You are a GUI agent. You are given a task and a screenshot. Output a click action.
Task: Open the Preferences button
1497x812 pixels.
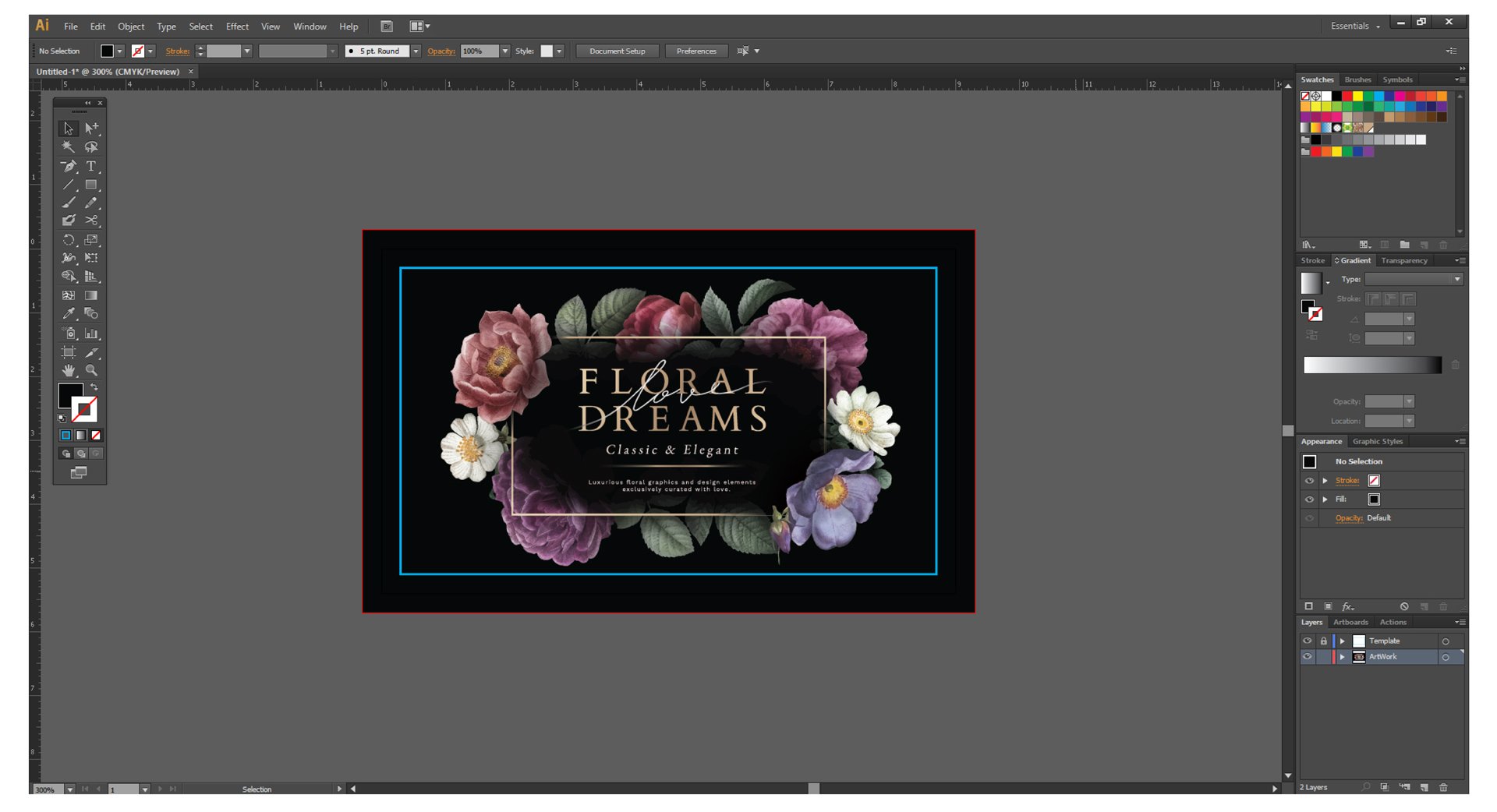(x=695, y=51)
